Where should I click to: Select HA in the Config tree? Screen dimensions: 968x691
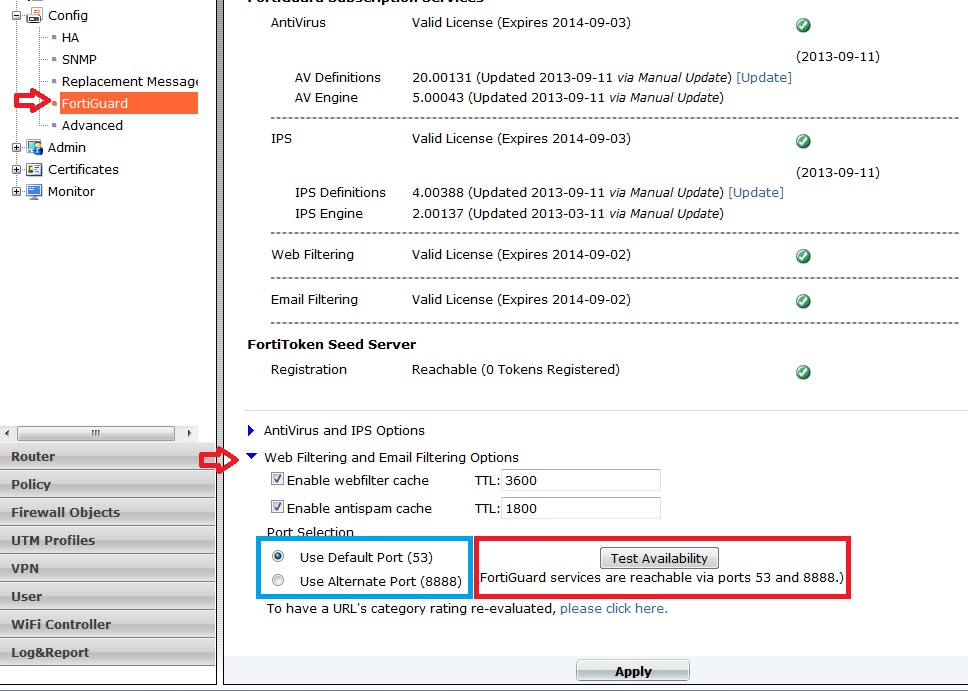click(70, 38)
